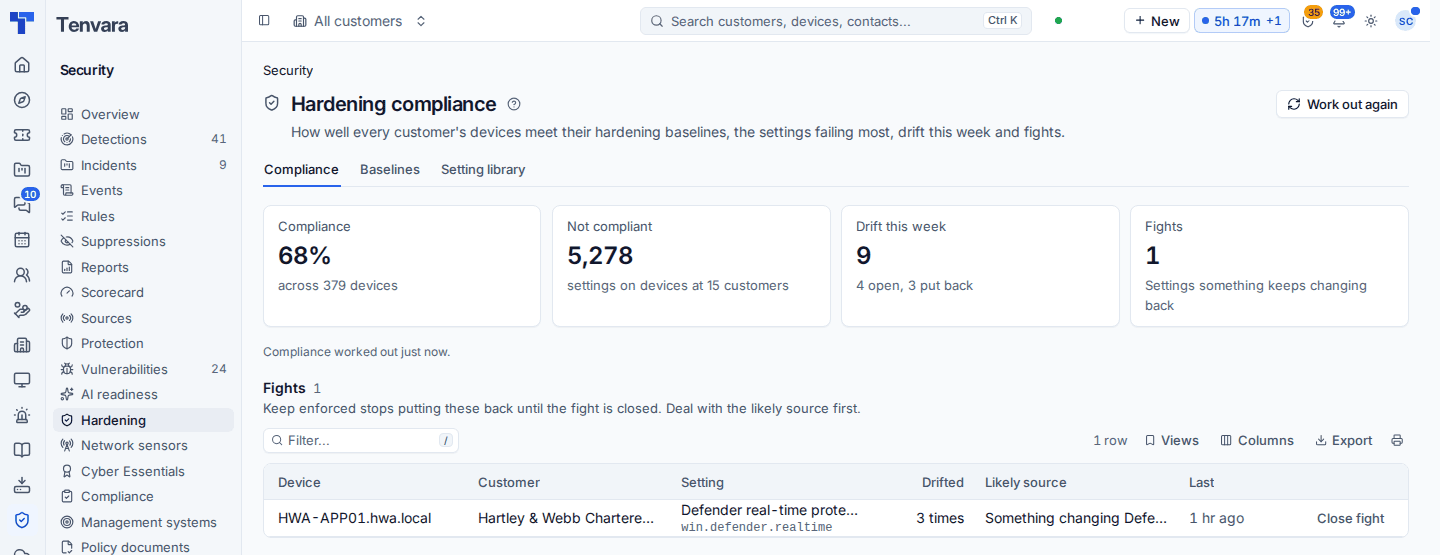
Task: Open the compass explore icon in rail
Action: [22, 100]
